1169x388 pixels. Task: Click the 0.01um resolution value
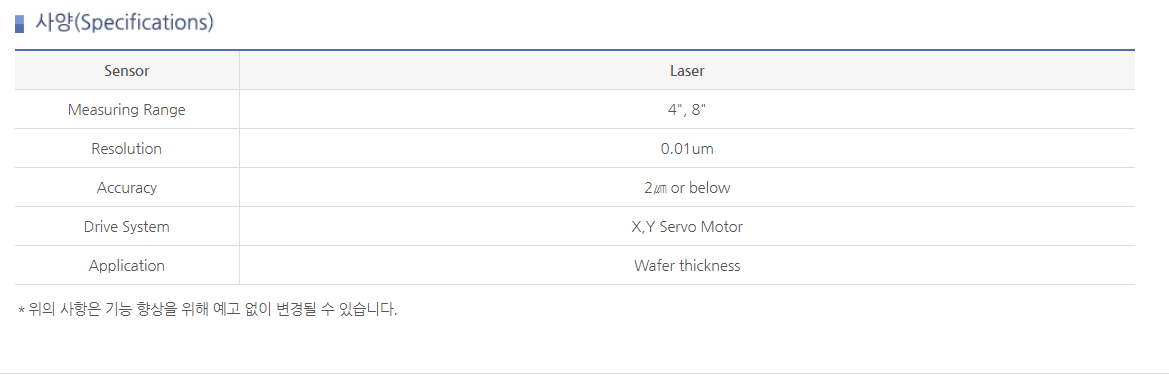point(687,148)
